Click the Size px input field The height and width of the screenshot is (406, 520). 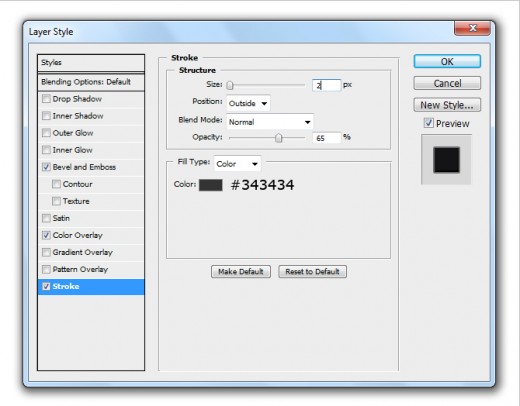pos(327,85)
